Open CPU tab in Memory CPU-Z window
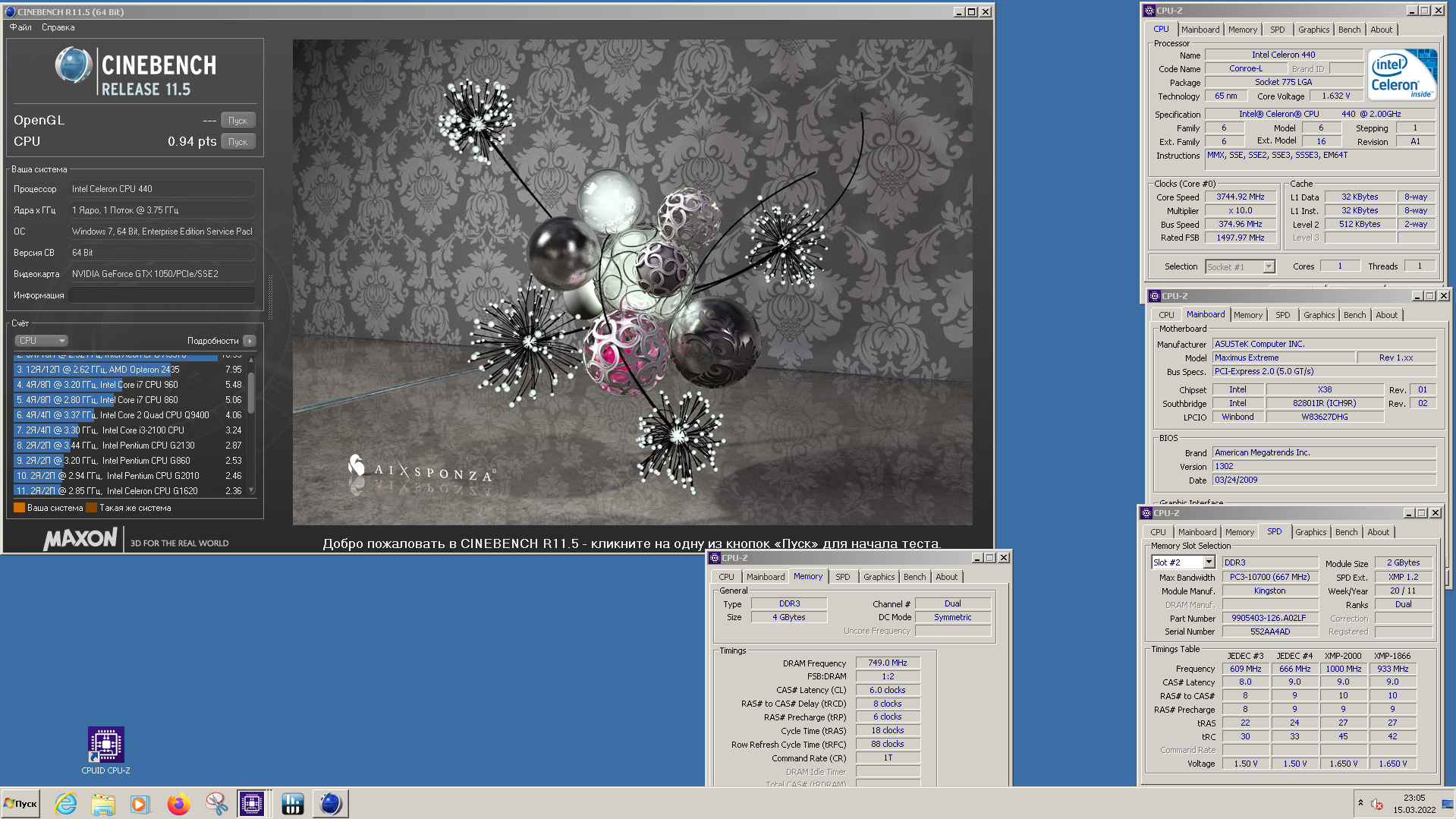This screenshot has height=819, width=1456. pos(726,577)
